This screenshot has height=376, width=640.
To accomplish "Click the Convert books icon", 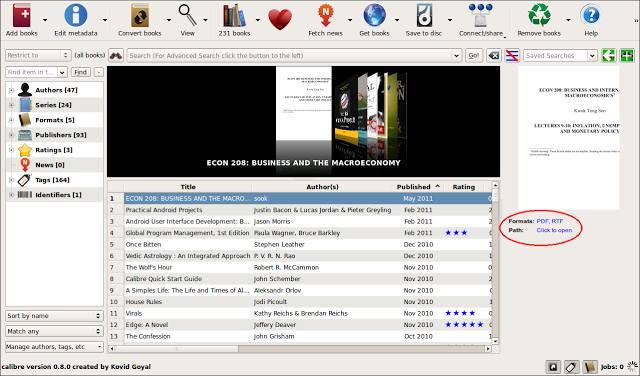I will pyautogui.click(x=140, y=16).
